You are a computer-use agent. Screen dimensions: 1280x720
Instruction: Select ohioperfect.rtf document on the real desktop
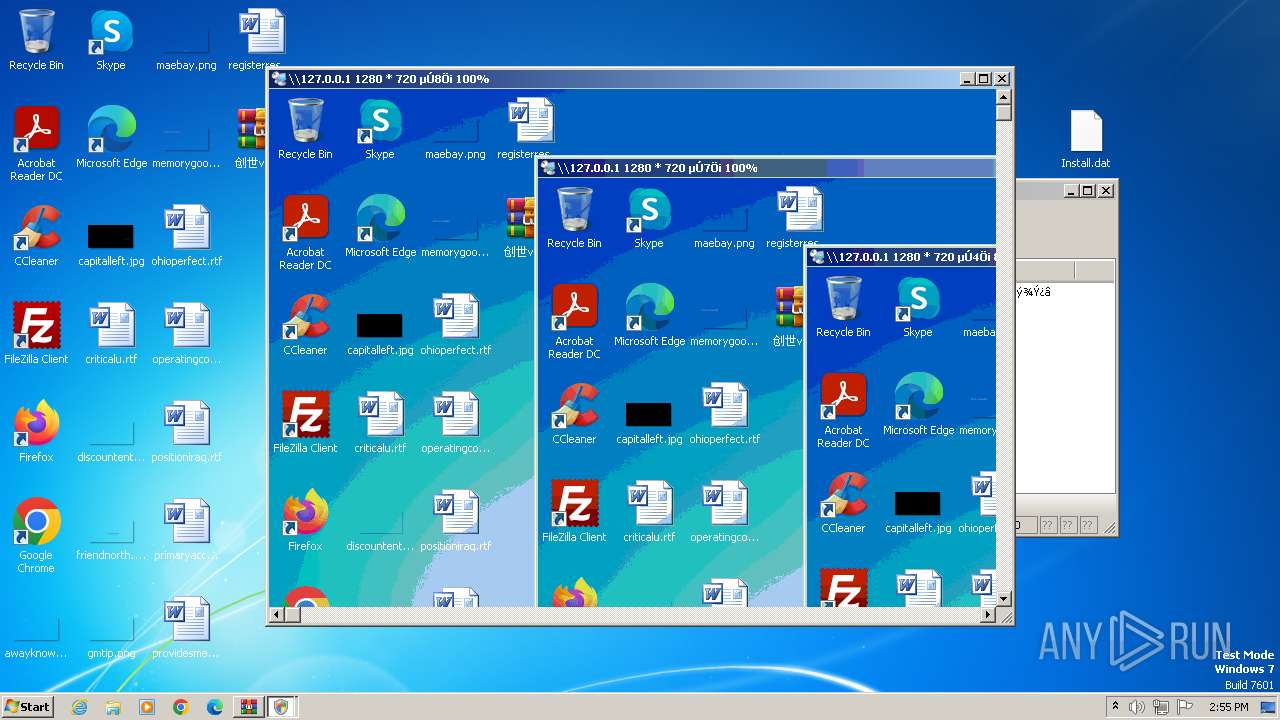tap(187, 236)
